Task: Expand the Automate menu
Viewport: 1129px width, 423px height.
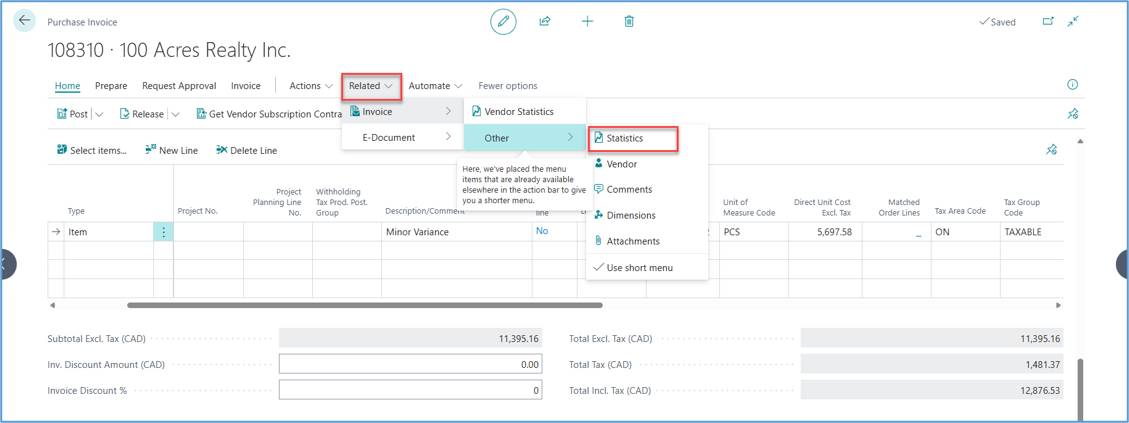Action: coord(436,86)
